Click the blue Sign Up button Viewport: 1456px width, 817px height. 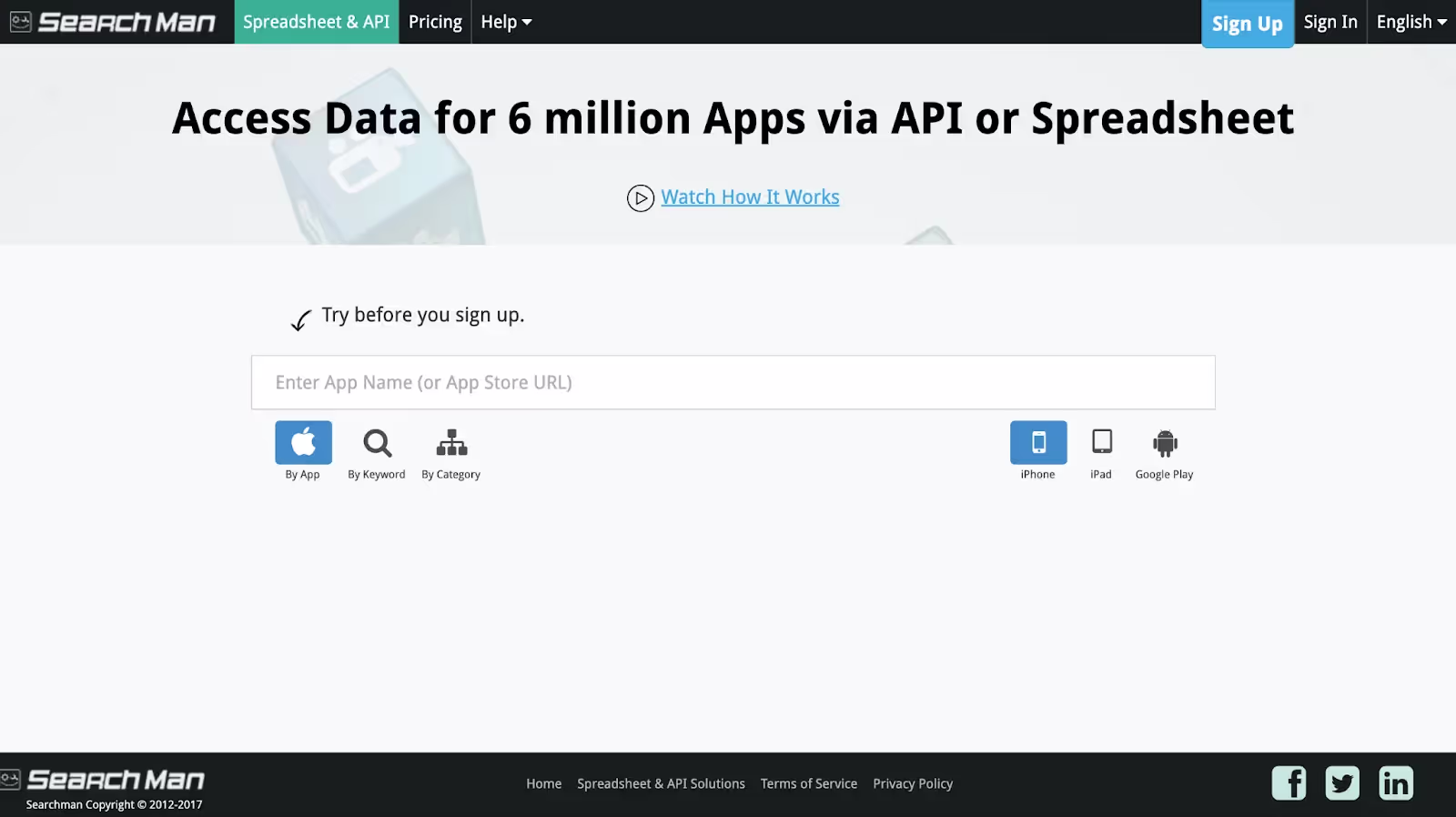pyautogui.click(x=1248, y=24)
